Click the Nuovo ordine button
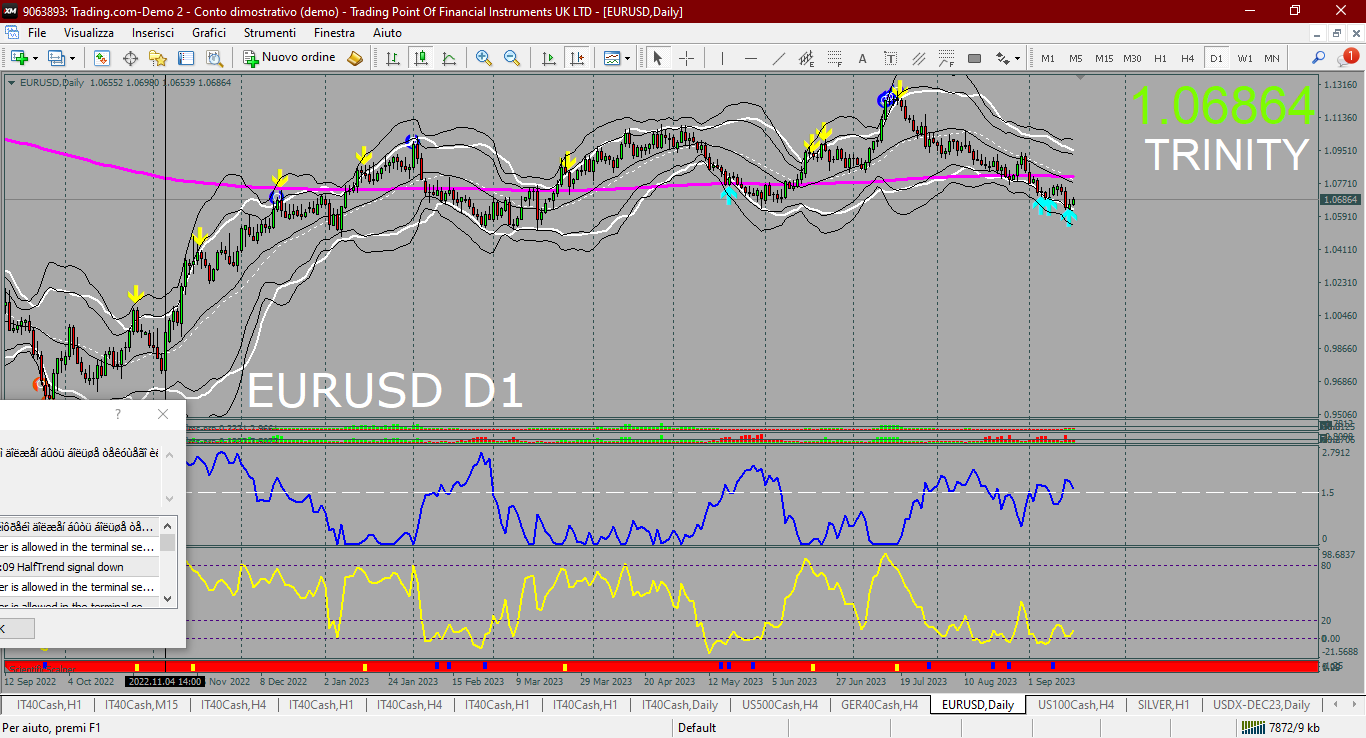This screenshot has height=738, width=1366. point(290,58)
